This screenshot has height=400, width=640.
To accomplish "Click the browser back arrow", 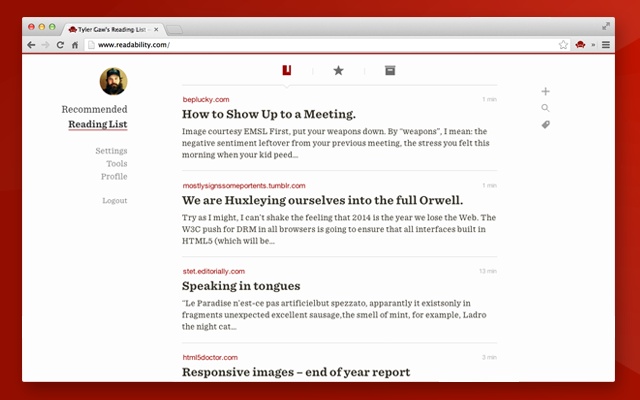I will coord(30,45).
